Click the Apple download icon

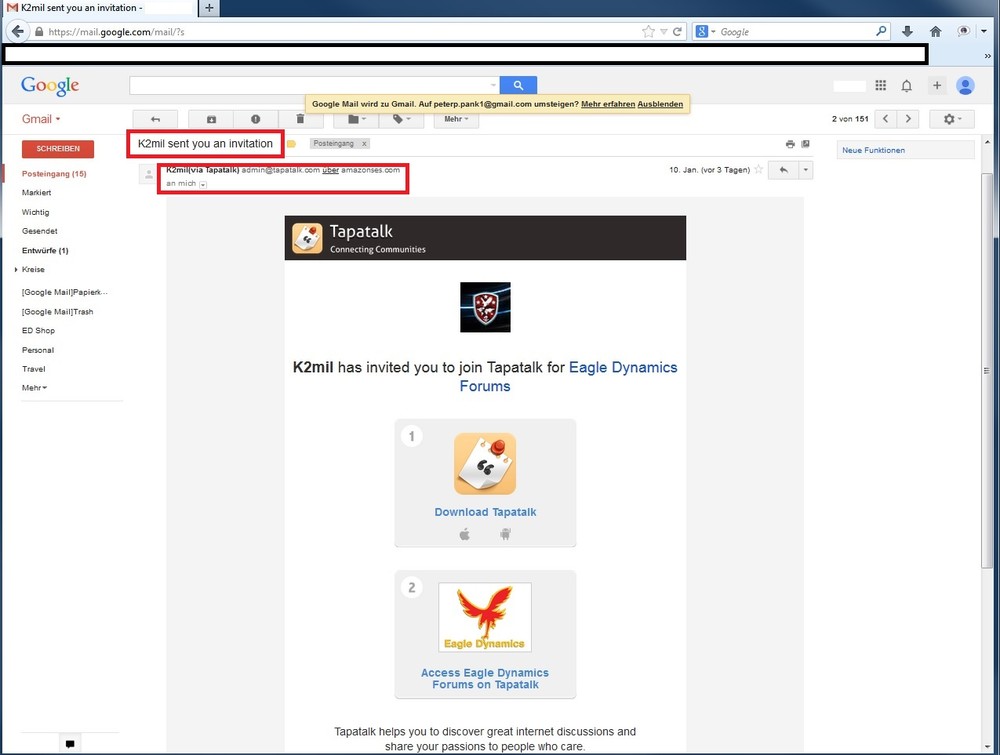tap(464, 534)
